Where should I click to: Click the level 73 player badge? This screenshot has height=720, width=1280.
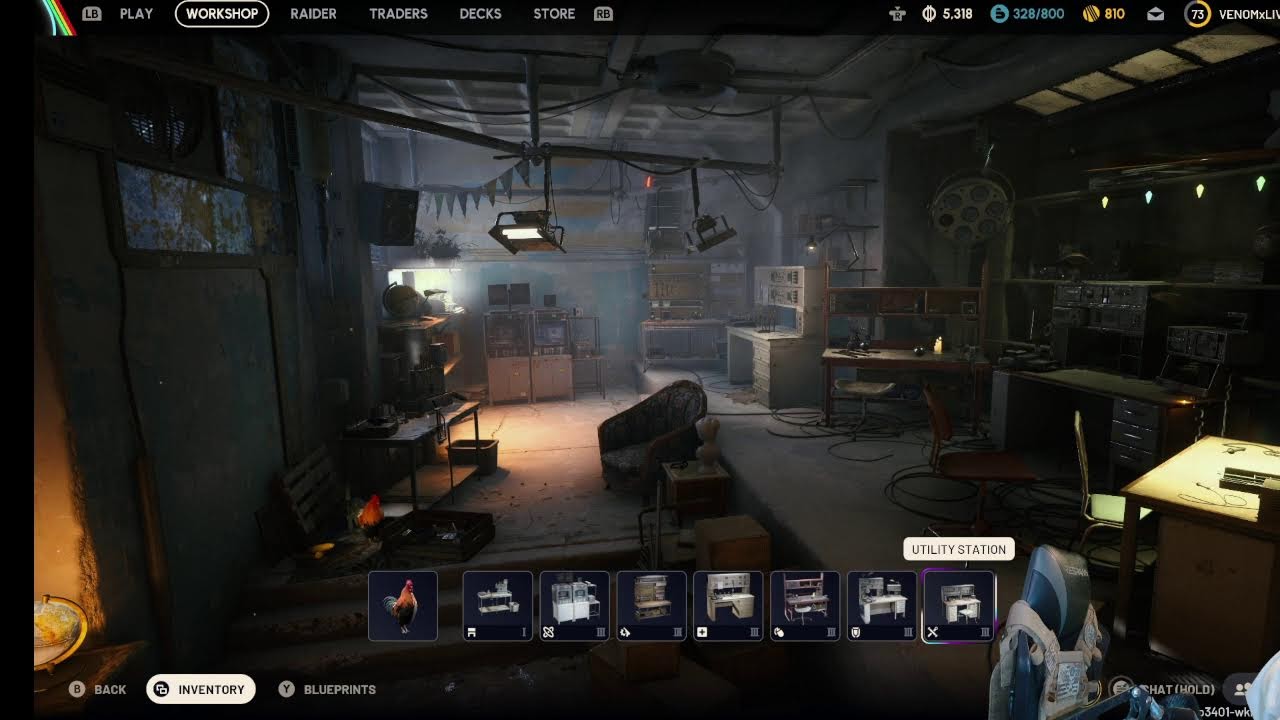[1197, 14]
